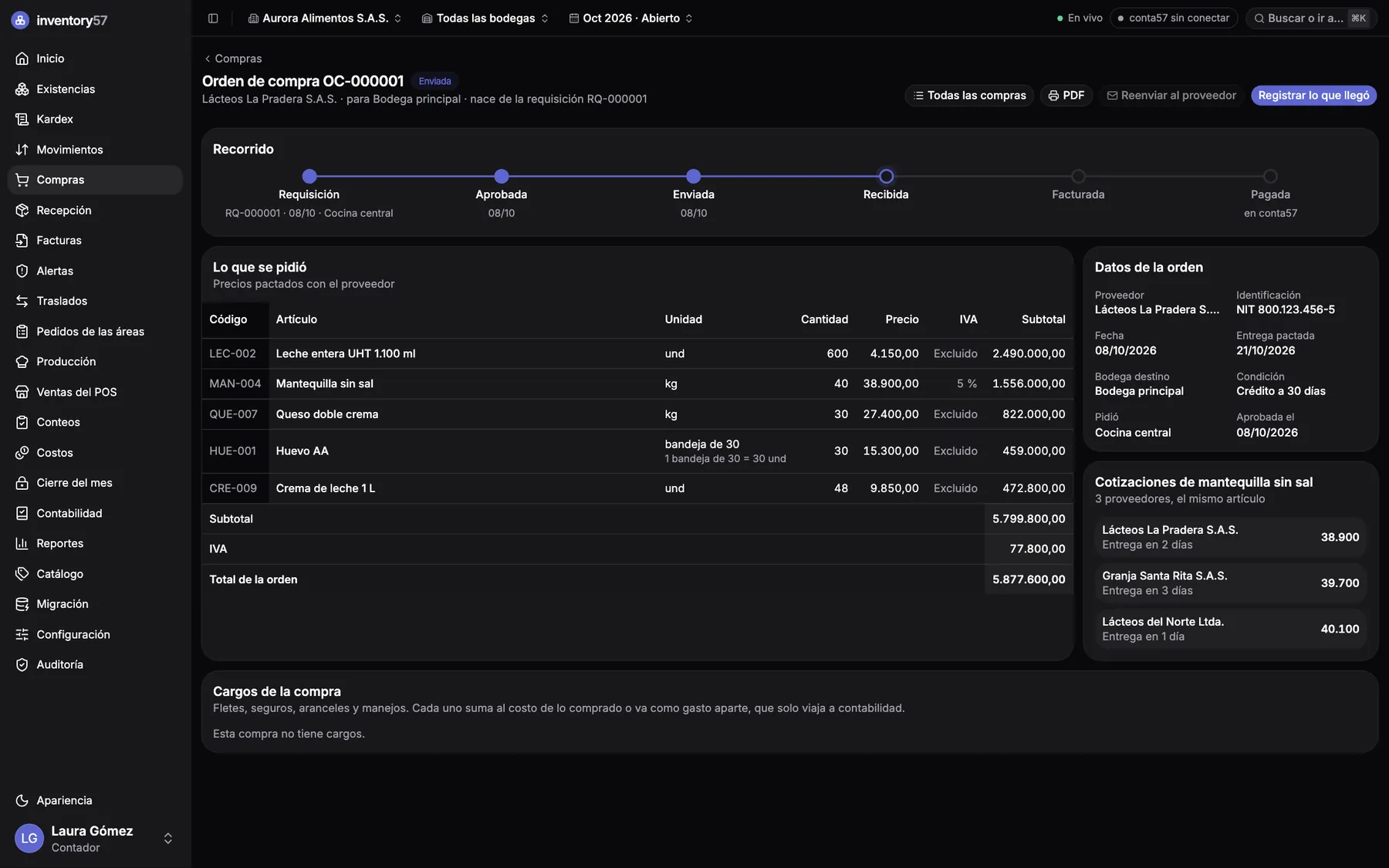This screenshot has width=1389, height=868.
Task: Download the order as PDF
Action: (x=1066, y=96)
